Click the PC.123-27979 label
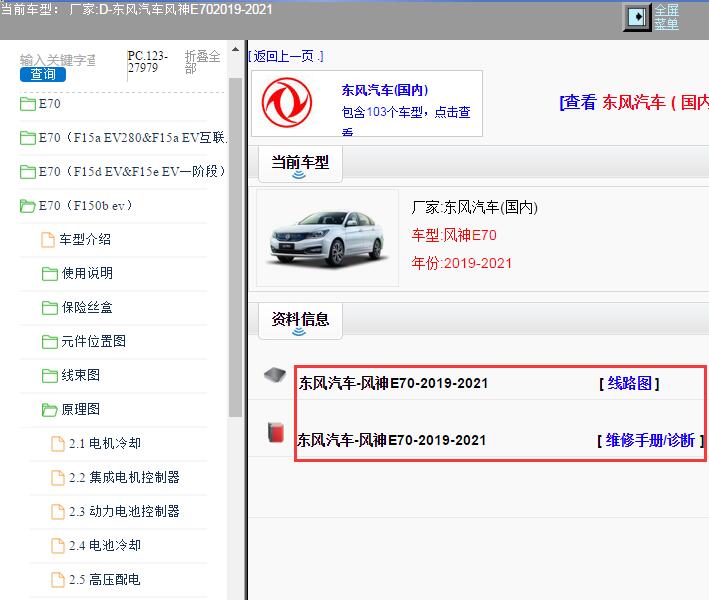709x600 pixels. tap(148, 62)
